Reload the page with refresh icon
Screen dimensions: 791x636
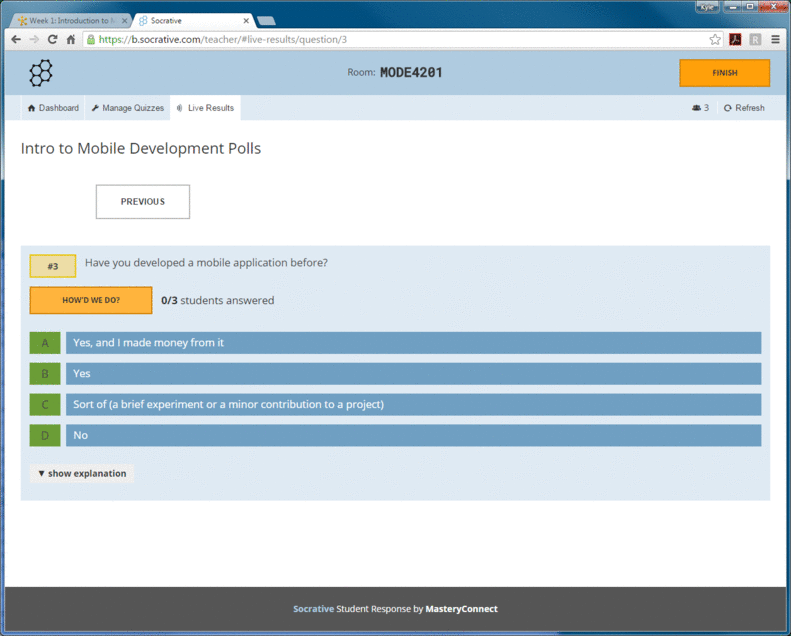[52, 39]
